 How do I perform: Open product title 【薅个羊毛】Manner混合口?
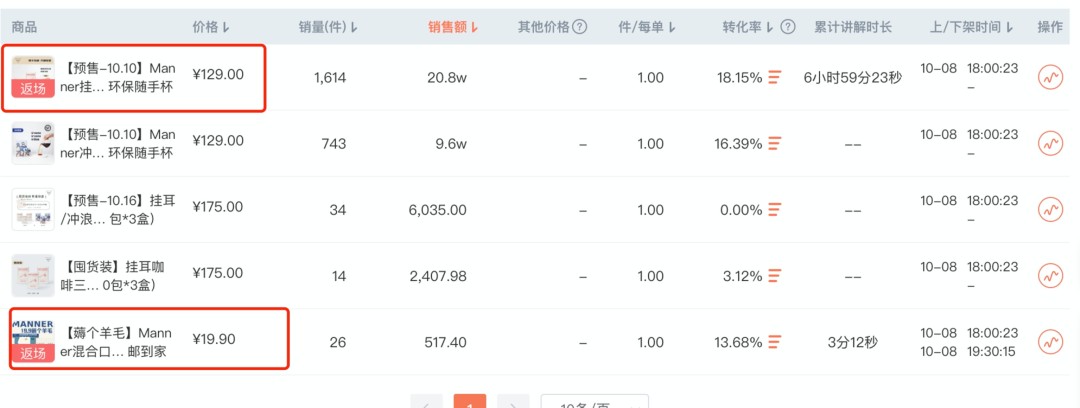click(x=116, y=342)
